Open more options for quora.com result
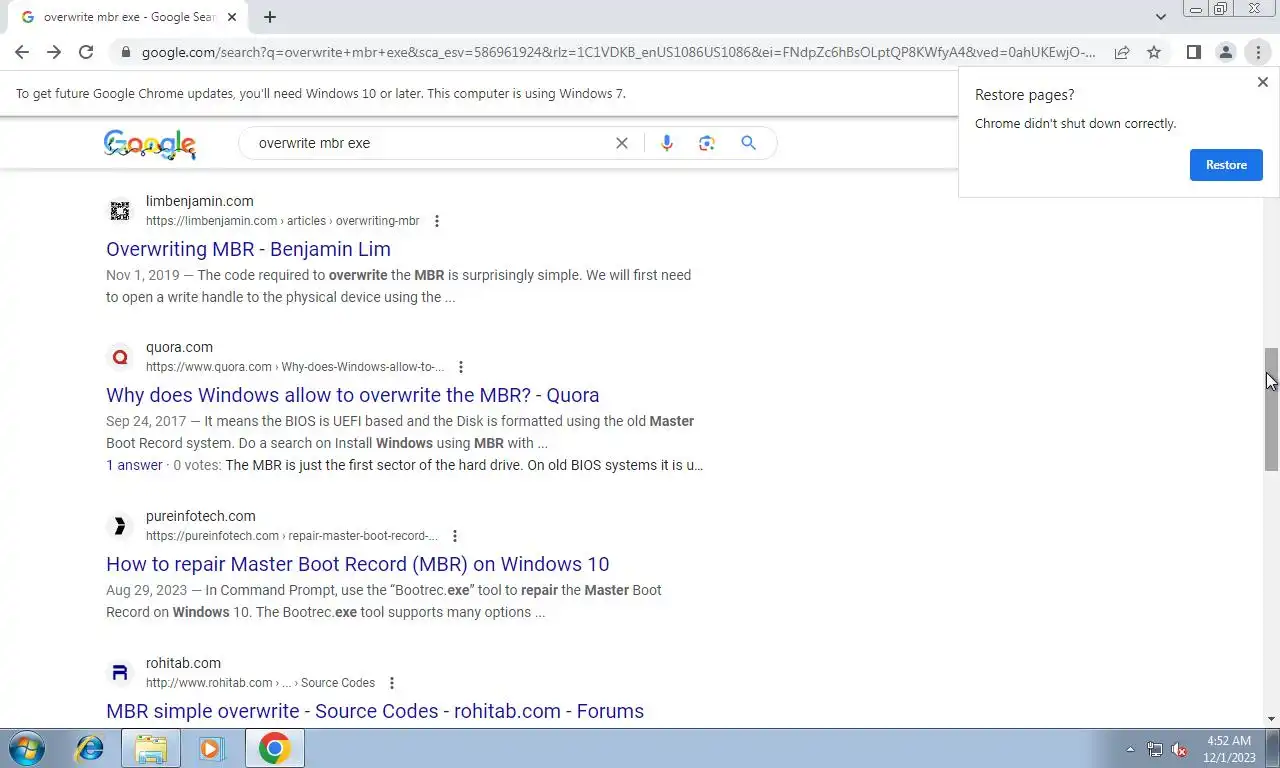The image size is (1280, 768). coord(460,367)
